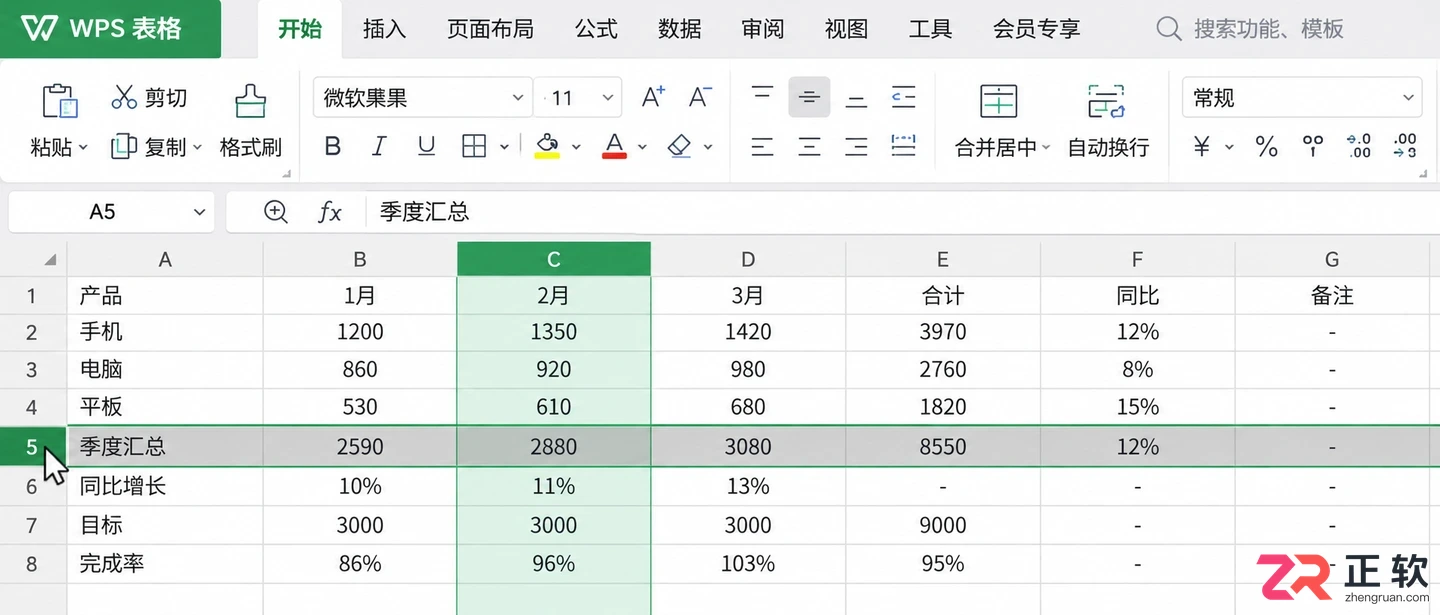Open fill color dropdown arrow
1440x615 pixels.
(x=576, y=148)
